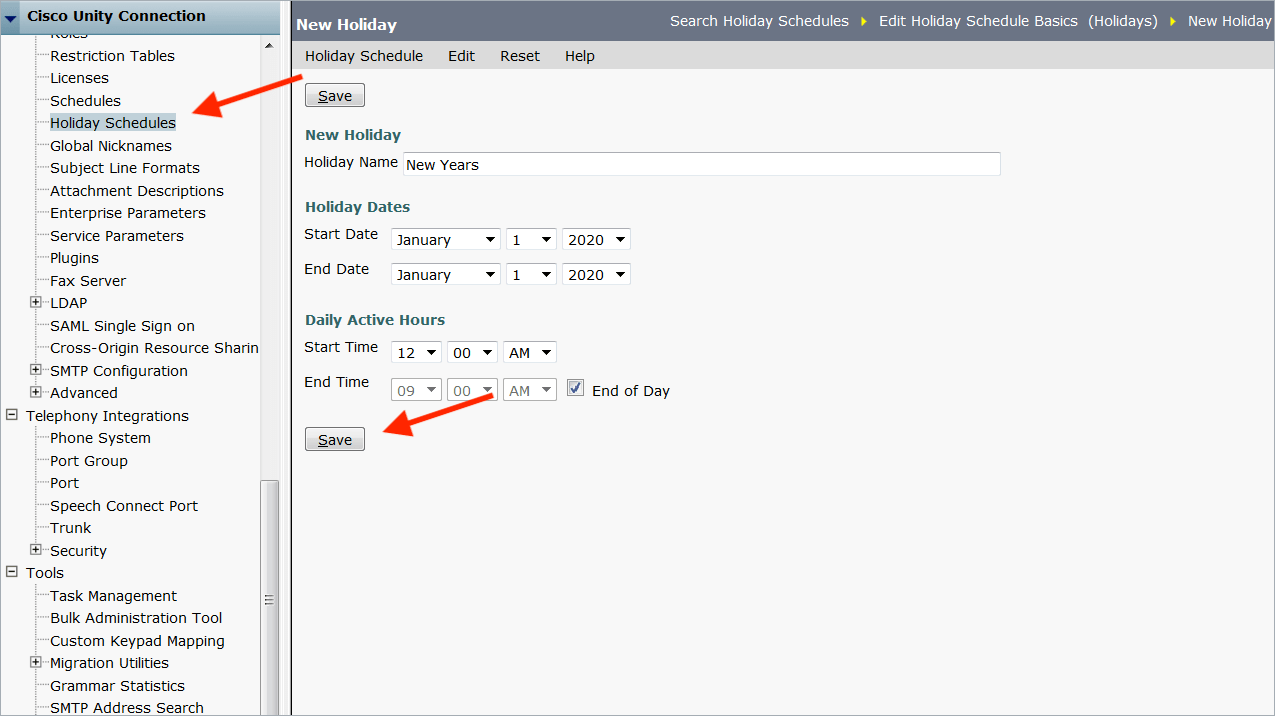Open the End Date day dropdown

pyautogui.click(x=531, y=275)
